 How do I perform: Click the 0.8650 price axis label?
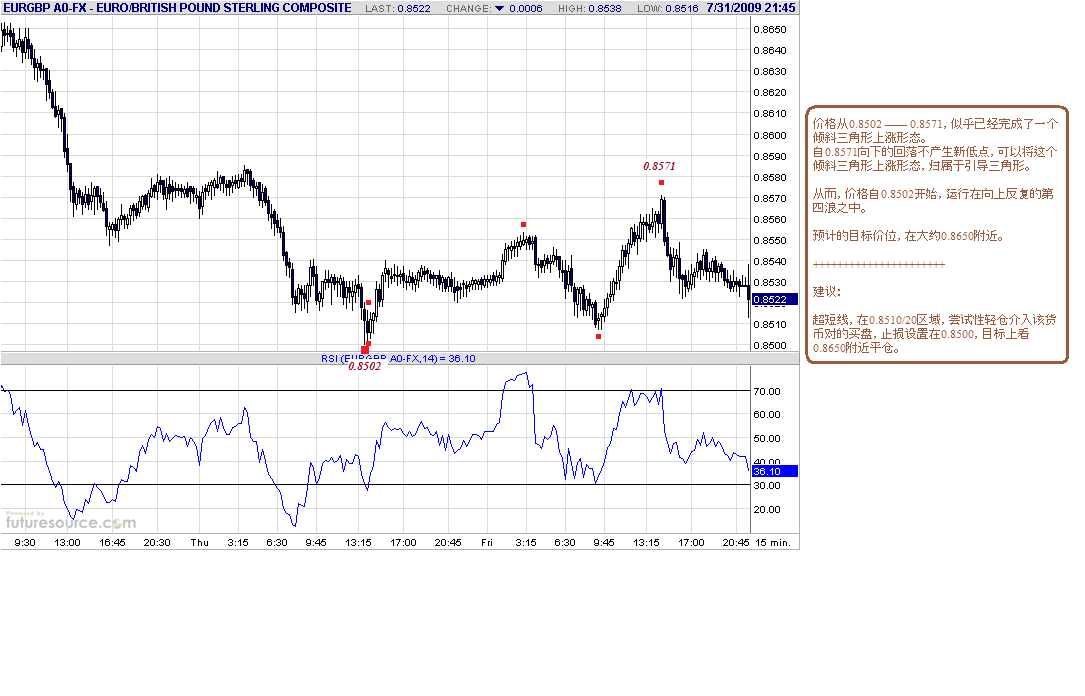(x=769, y=29)
